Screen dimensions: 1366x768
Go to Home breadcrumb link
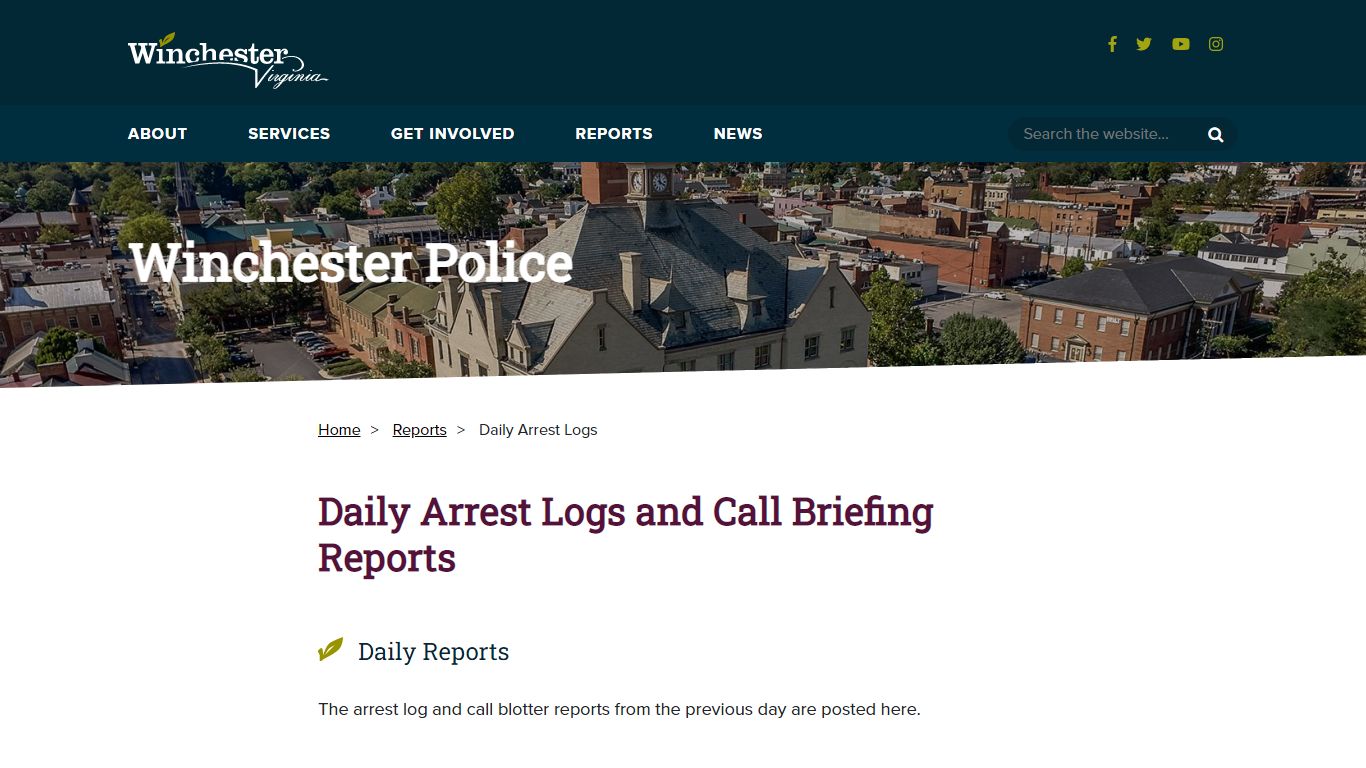[339, 430]
